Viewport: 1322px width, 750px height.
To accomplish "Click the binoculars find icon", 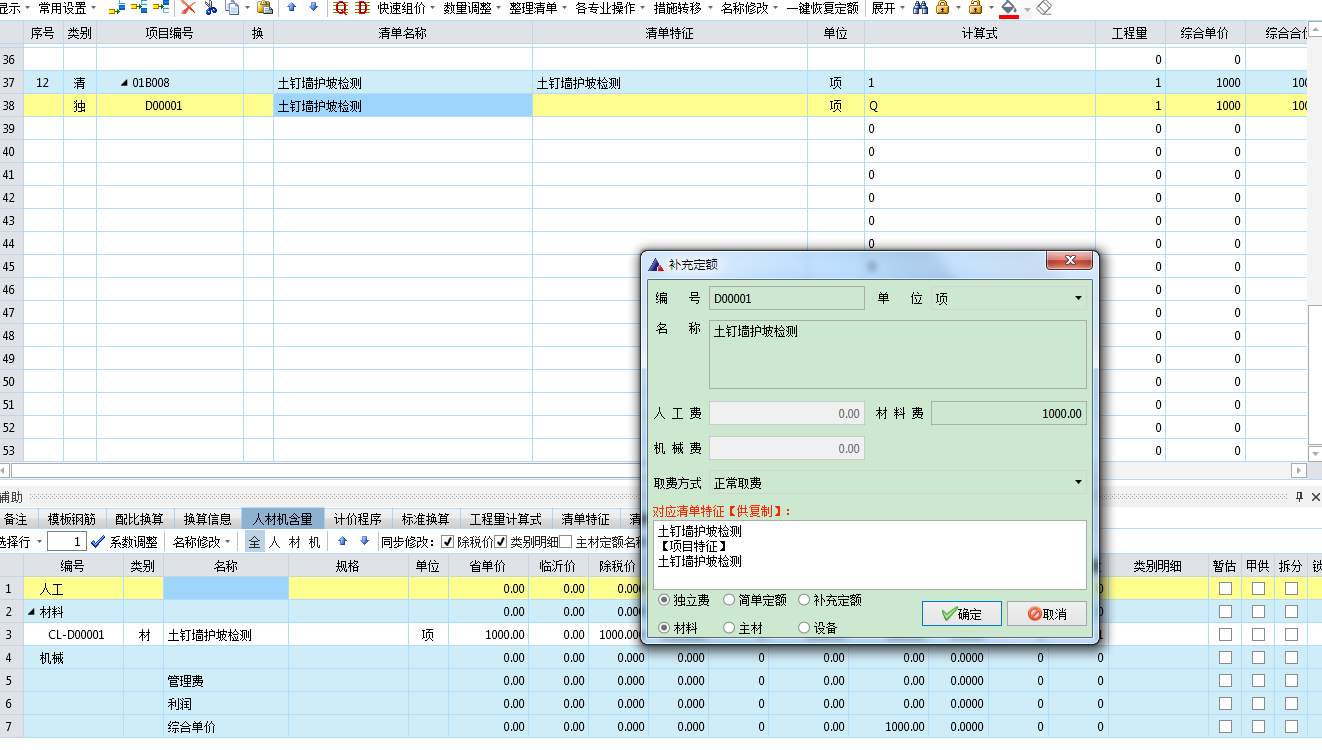I will point(921,8).
